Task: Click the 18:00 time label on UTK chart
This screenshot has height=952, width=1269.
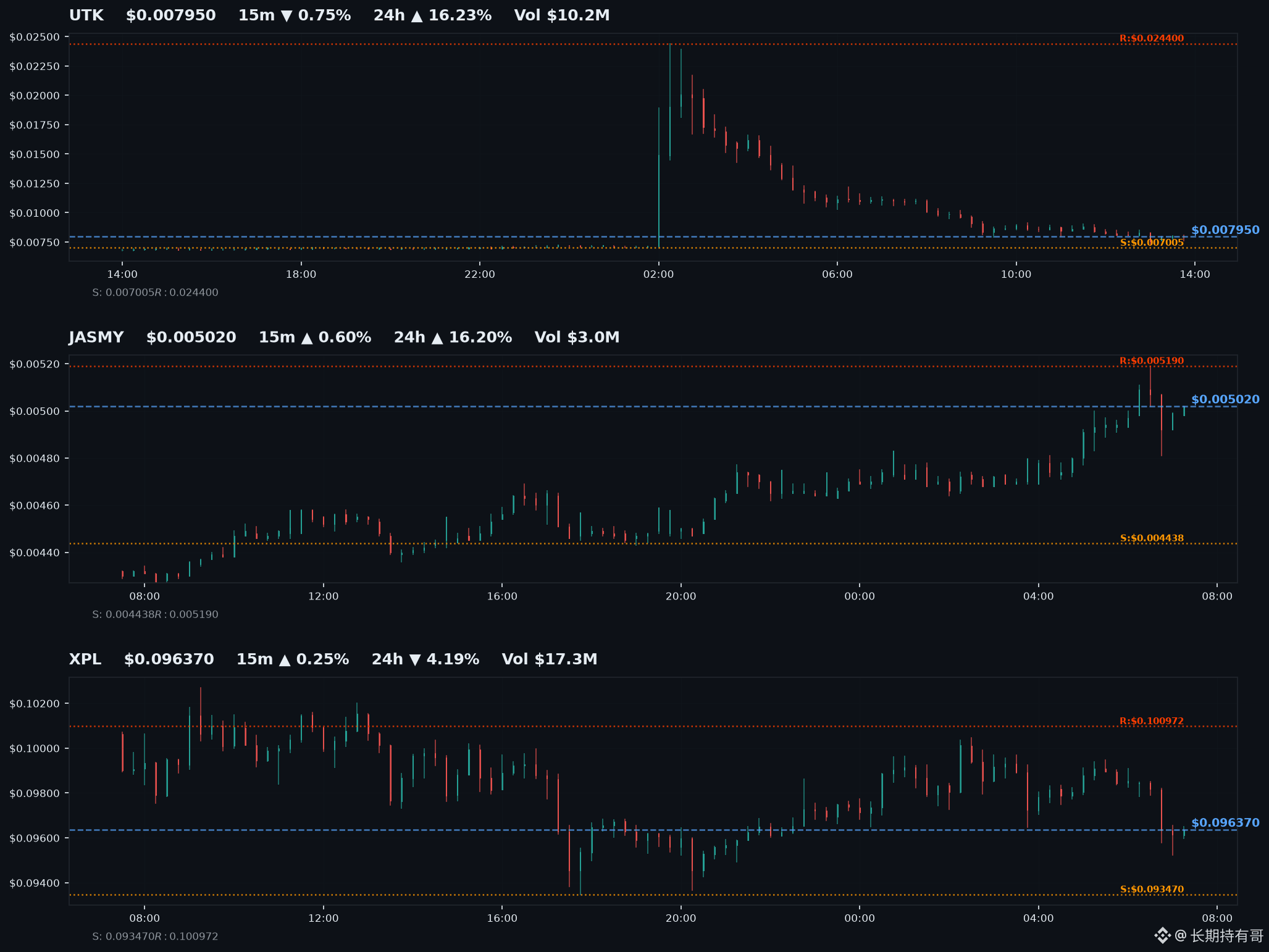Action: point(301,275)
